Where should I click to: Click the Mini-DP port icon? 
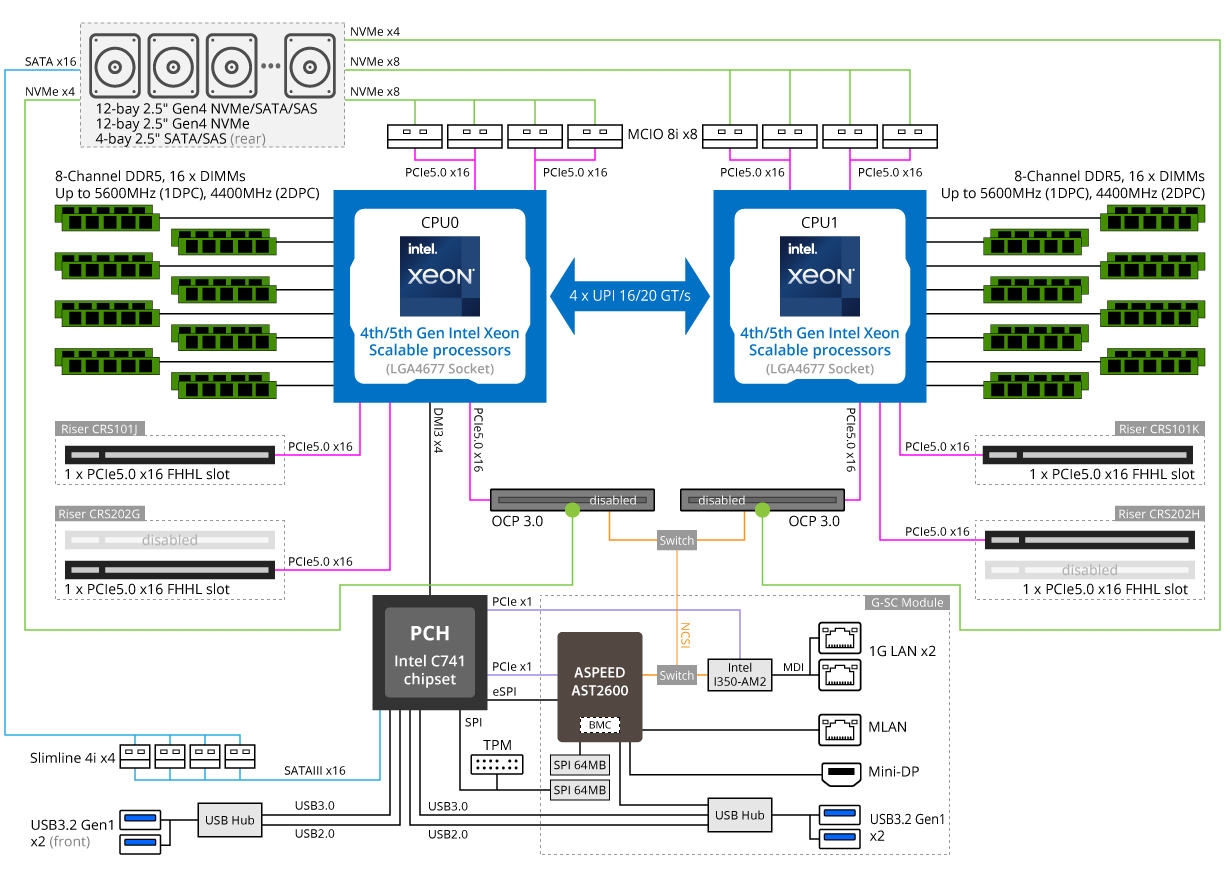[x=840, y=773]
